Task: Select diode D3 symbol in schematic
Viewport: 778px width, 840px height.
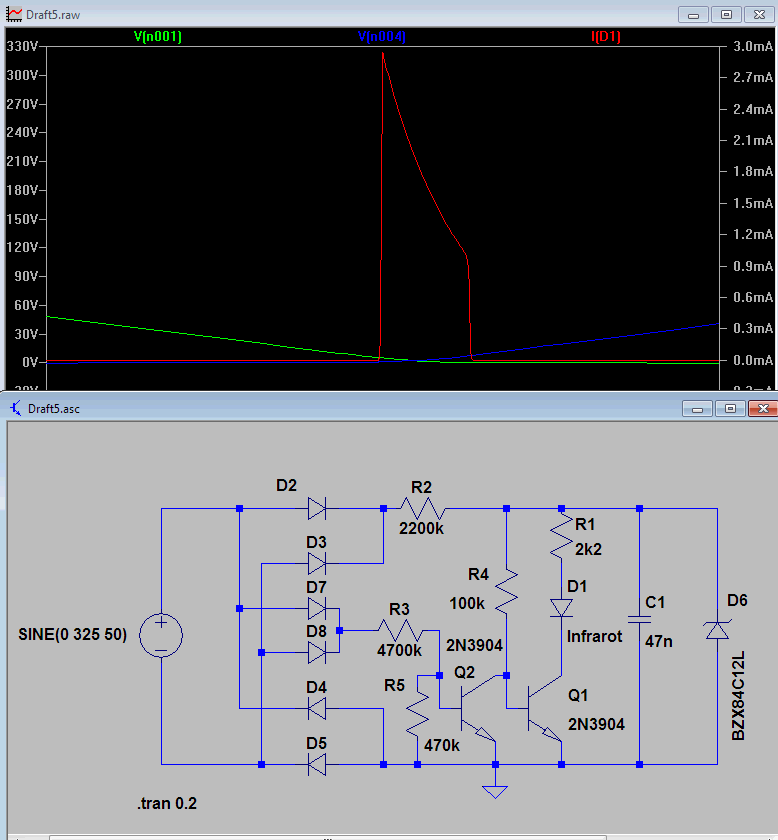Action: (317, 564)
